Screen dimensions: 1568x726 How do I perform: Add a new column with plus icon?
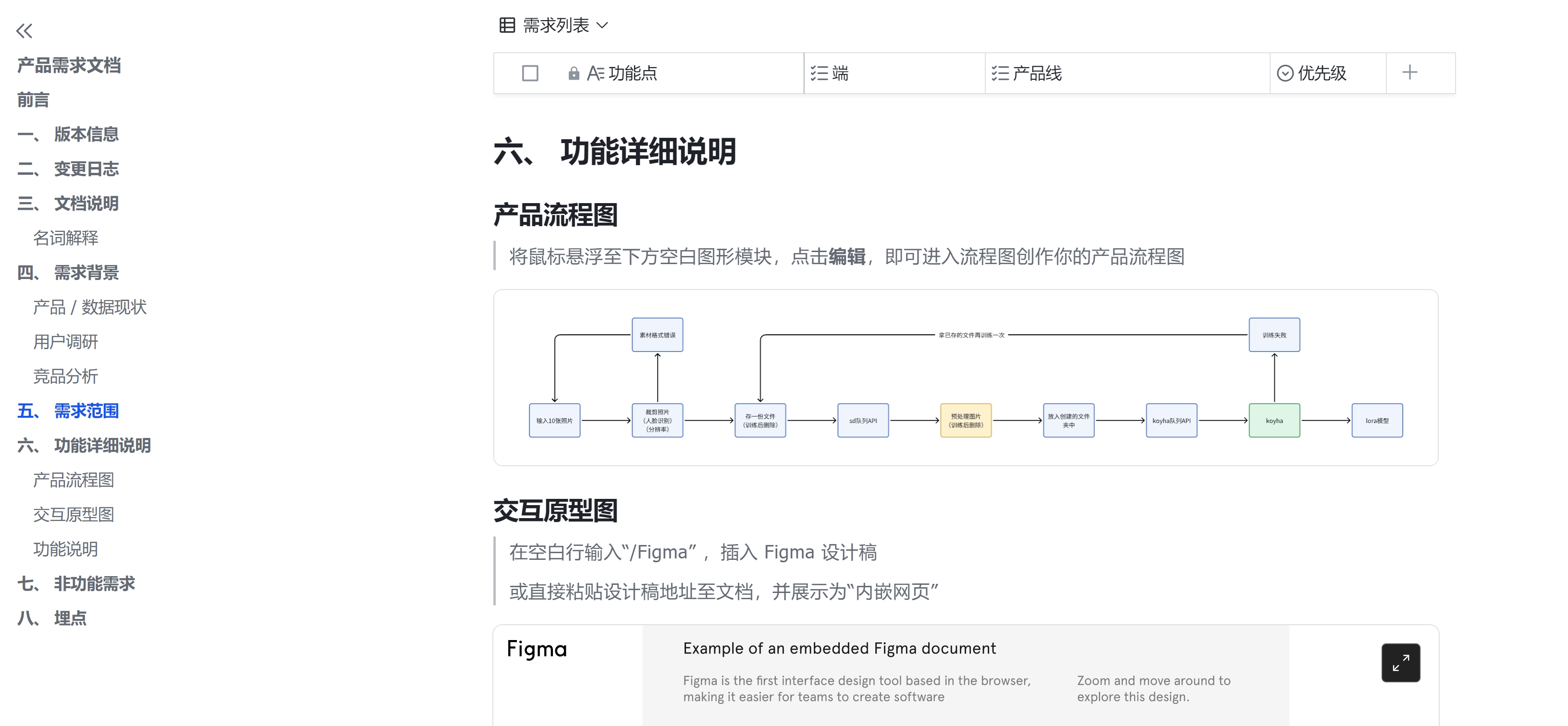[1410, 73]
